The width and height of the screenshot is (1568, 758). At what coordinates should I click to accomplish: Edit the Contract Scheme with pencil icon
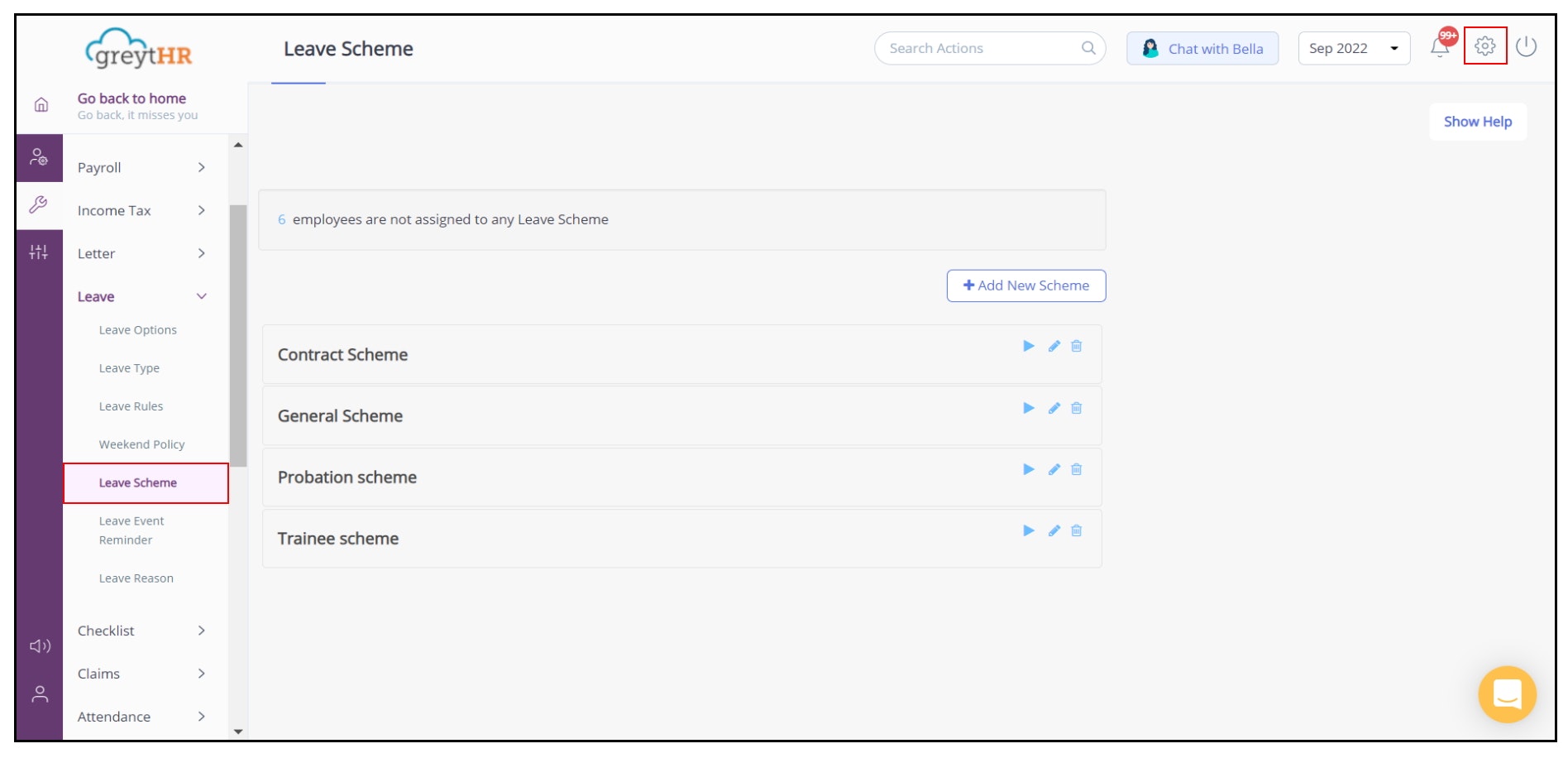[1054, 347]
